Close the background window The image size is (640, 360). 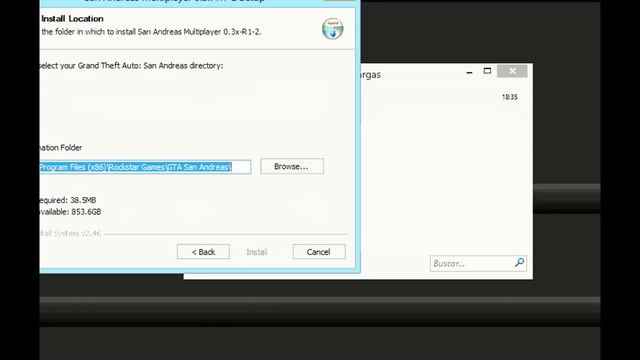point(512,71)
